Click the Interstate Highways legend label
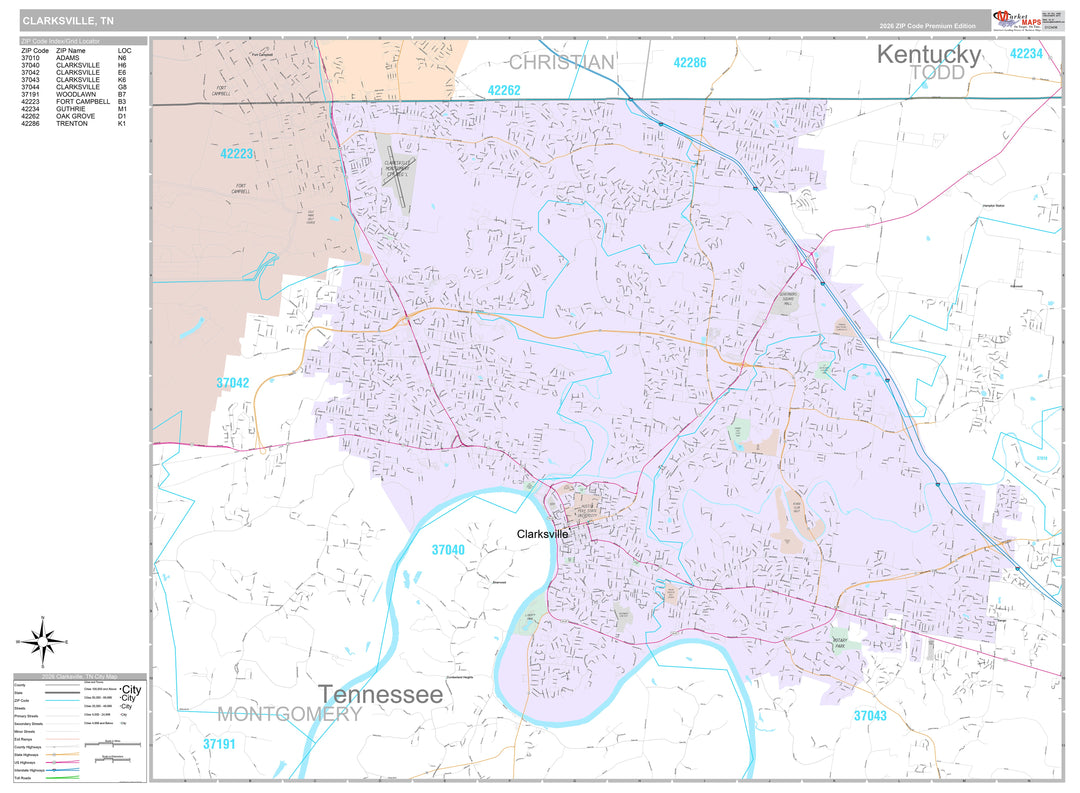1080x793 pixels. click(29, 770)
